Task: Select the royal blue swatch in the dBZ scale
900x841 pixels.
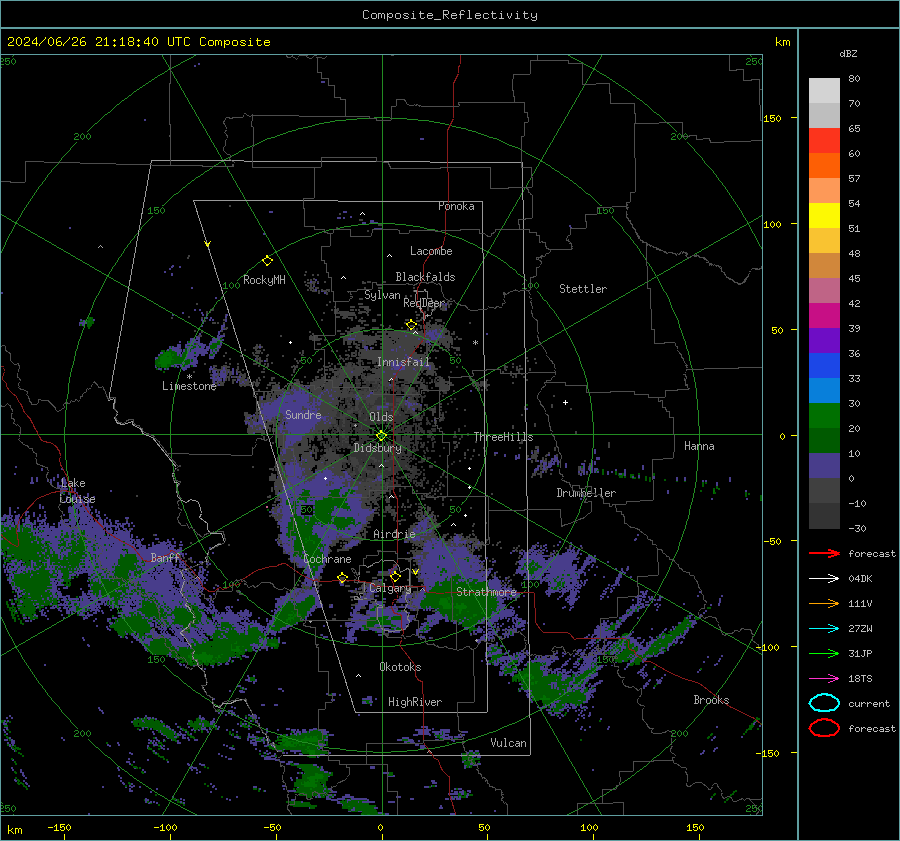Action: click(824, 366)
